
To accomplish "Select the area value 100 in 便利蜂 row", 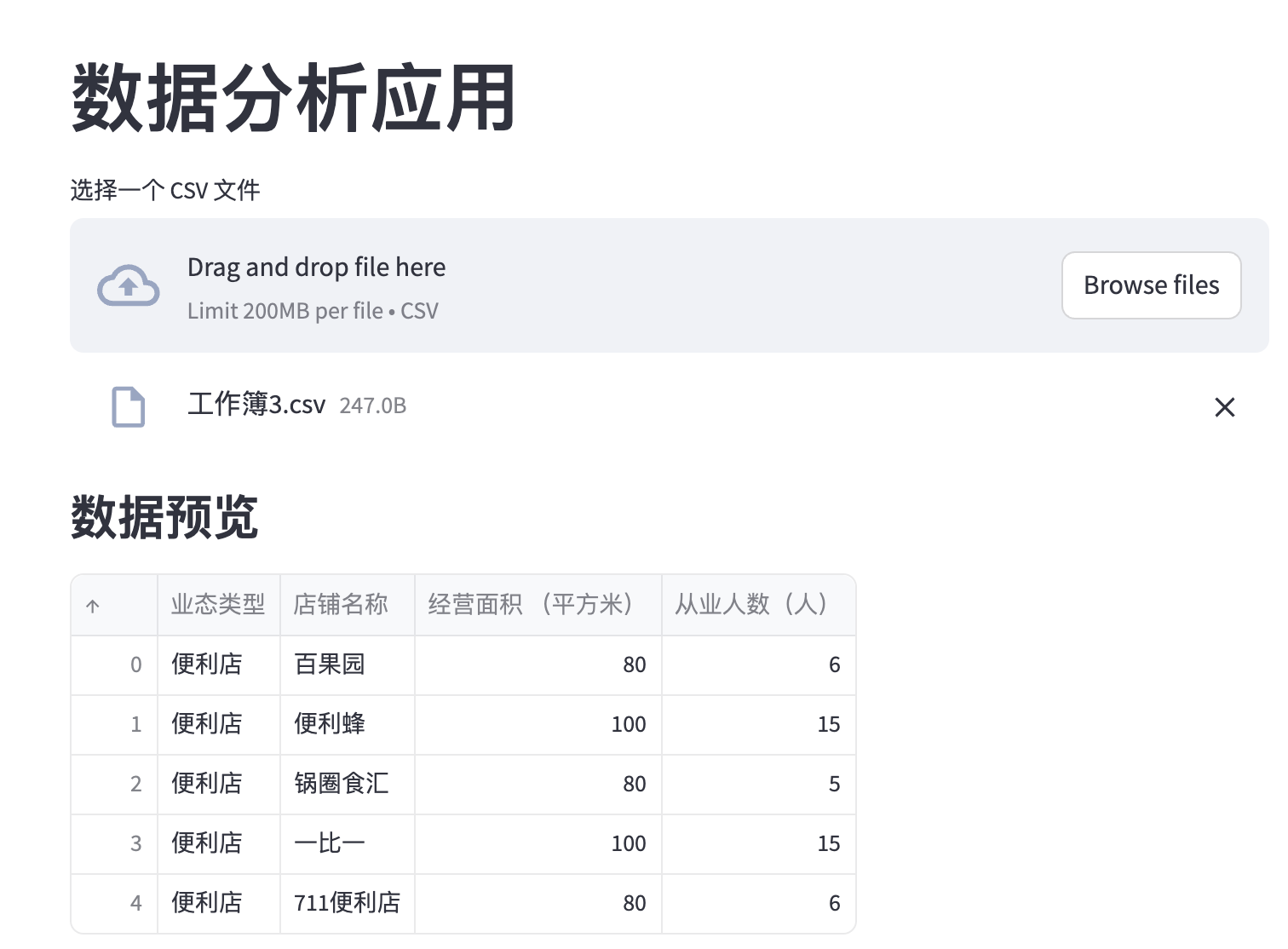I will tap(538, 724).
